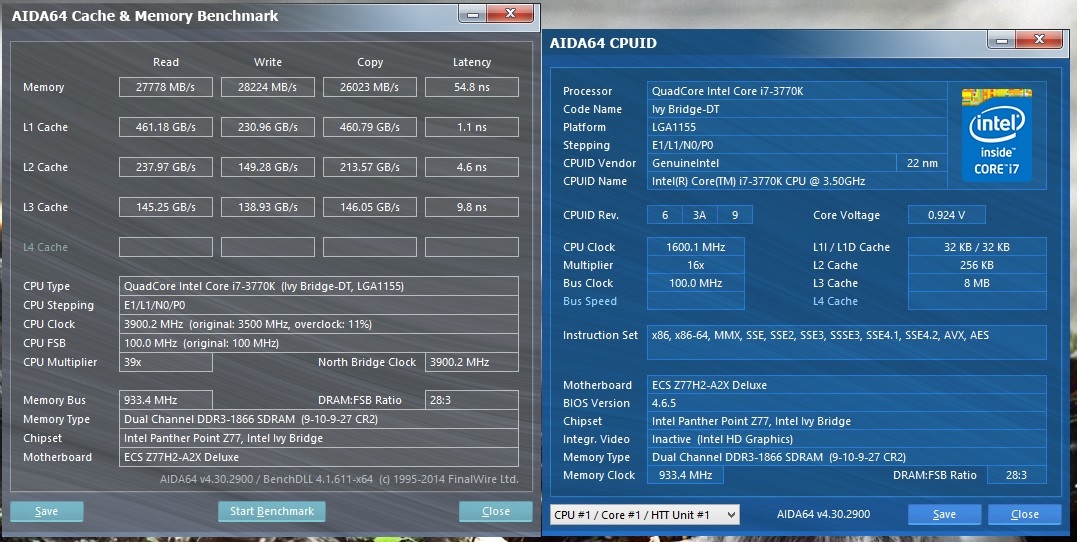This screenshot has width=1077, height=542.
Task: Select L3 Cache Latency 9.8 ns
Action: 472,207
